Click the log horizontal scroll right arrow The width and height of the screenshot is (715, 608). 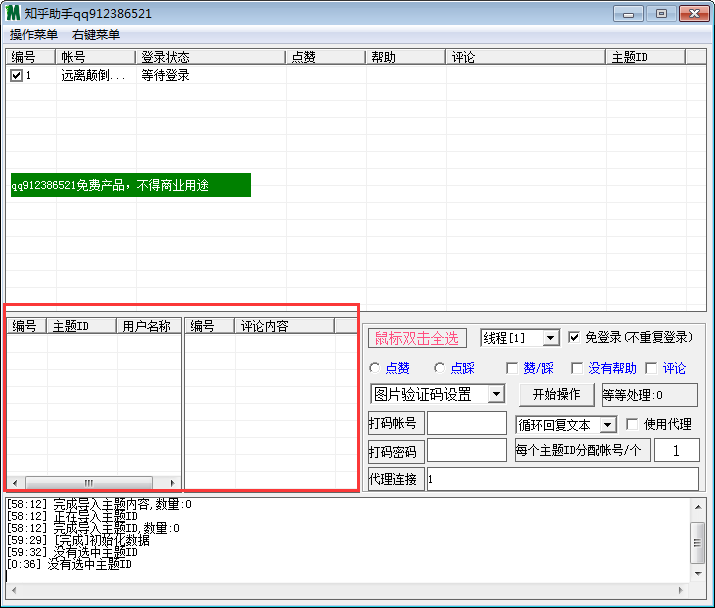(x=680, y=590)
